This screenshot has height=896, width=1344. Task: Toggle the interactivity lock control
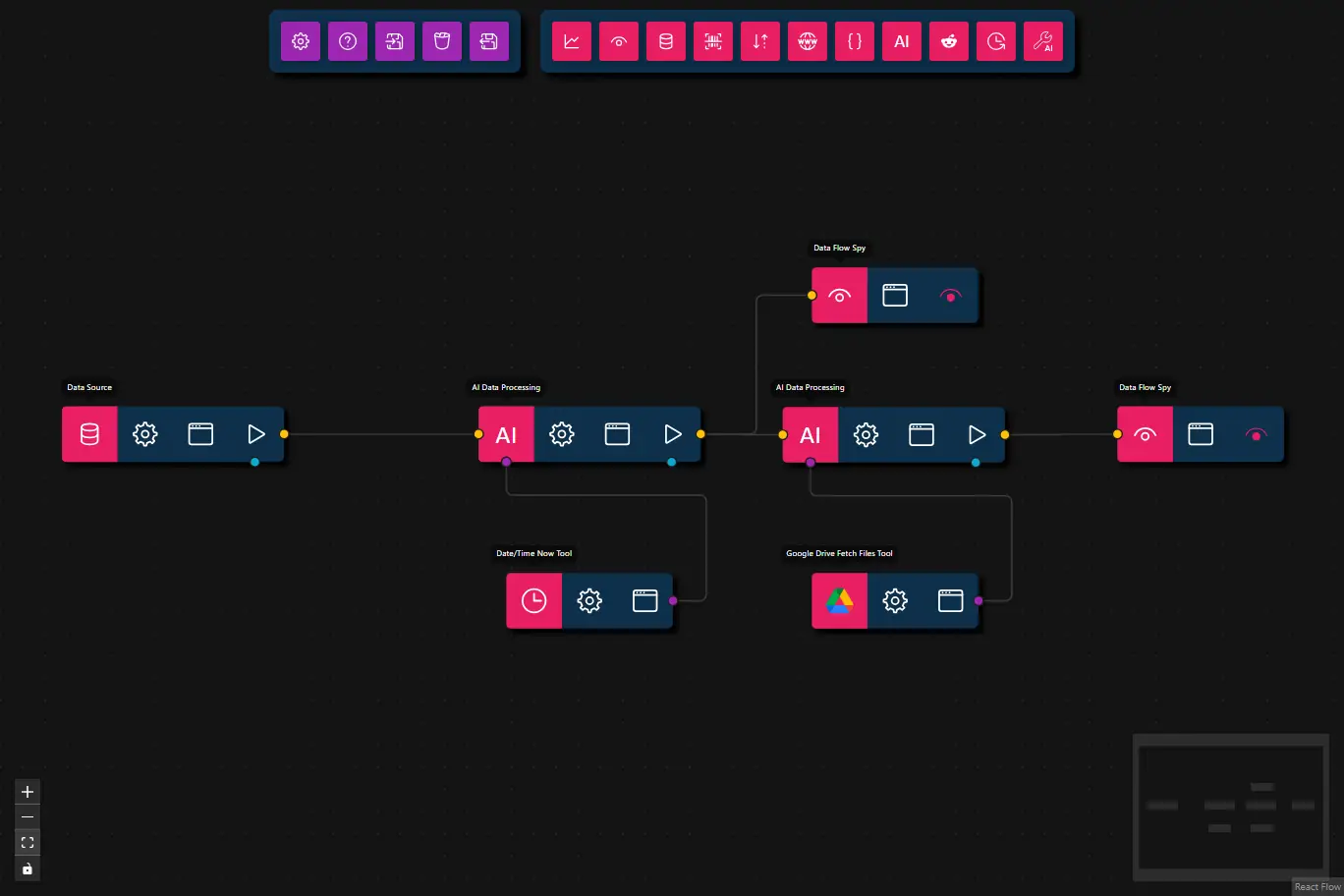tap(28, 868)
